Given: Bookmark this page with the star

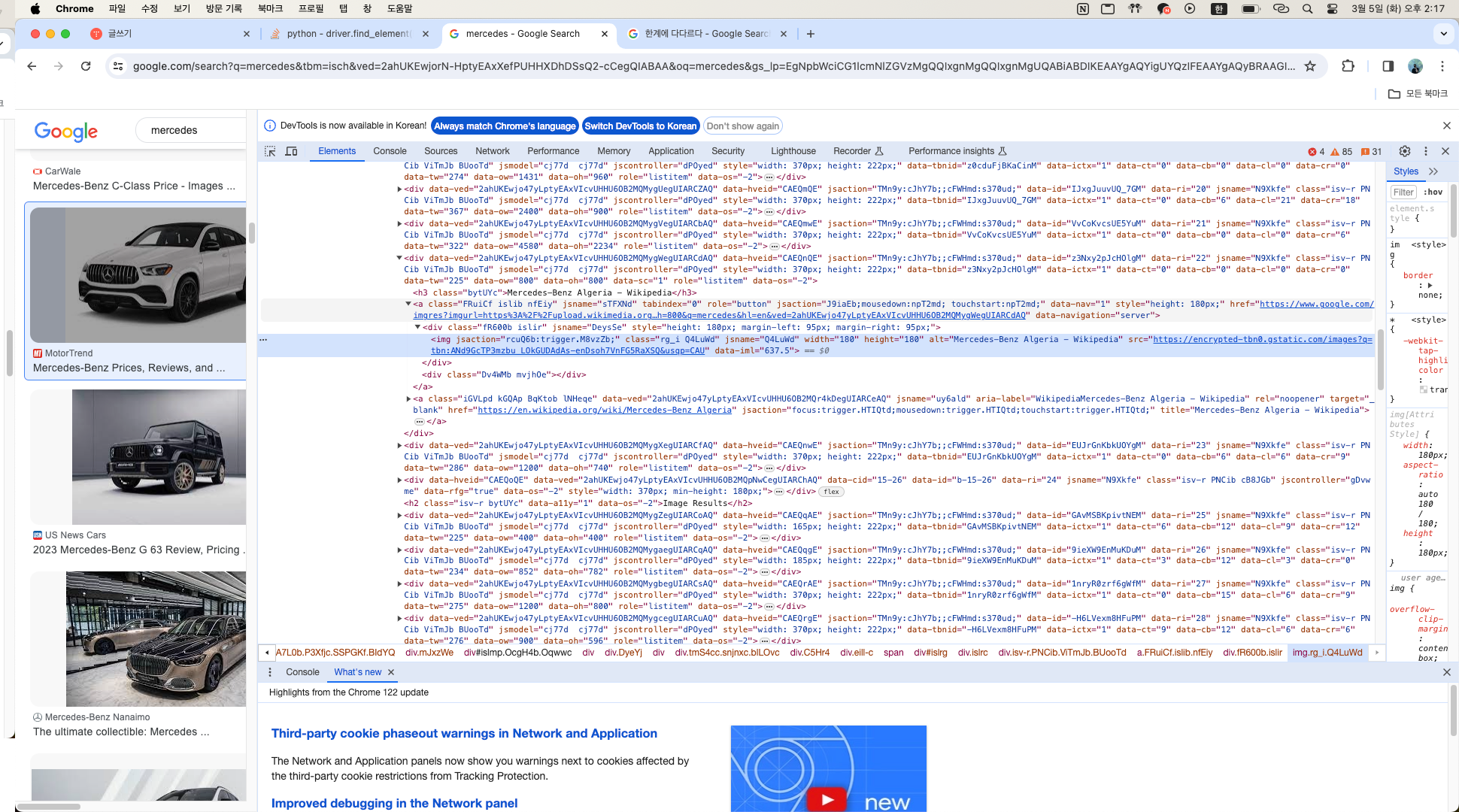Looking at the screenshot, I should click(x=1310, y=66).
